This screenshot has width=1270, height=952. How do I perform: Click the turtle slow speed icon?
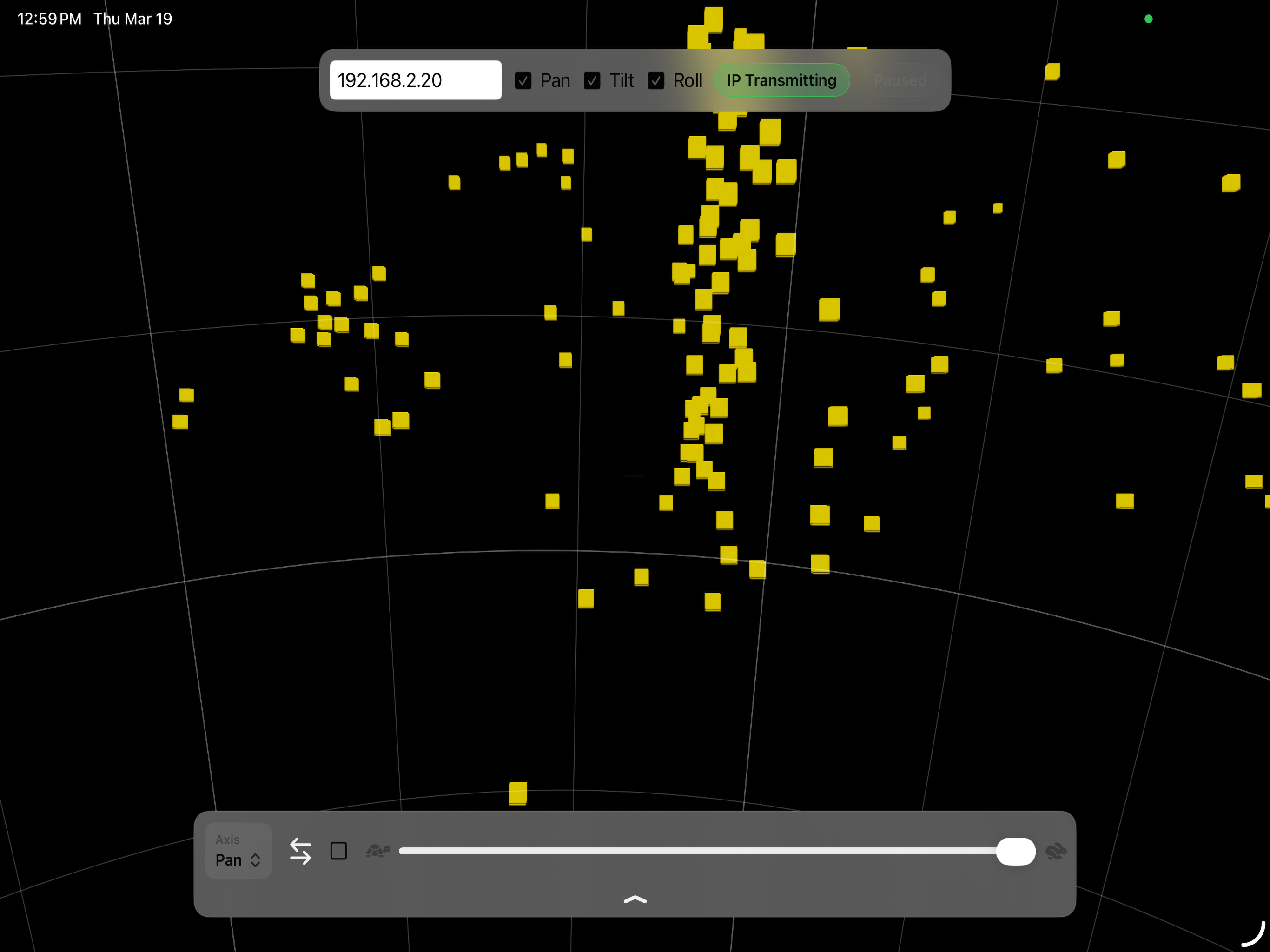378,850
